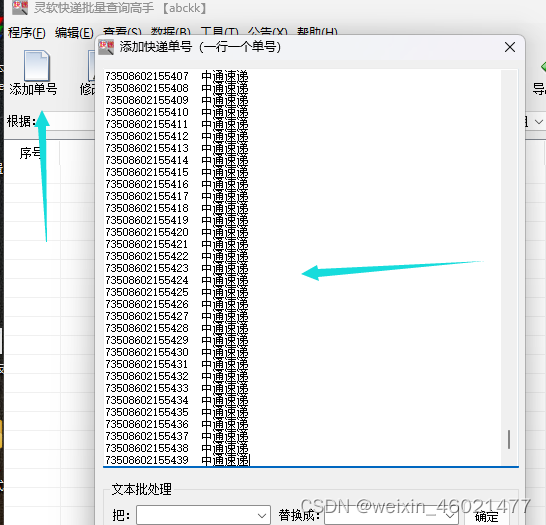Click tracking number 73508602155423

click(147, 268)
